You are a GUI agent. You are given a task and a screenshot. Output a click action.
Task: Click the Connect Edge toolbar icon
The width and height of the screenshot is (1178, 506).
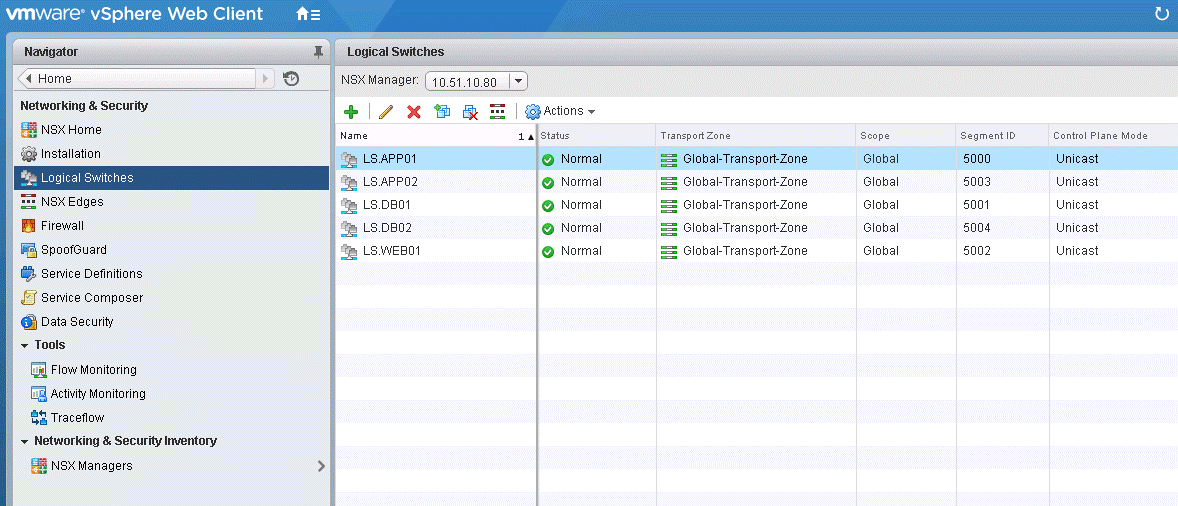click(498, 112)
